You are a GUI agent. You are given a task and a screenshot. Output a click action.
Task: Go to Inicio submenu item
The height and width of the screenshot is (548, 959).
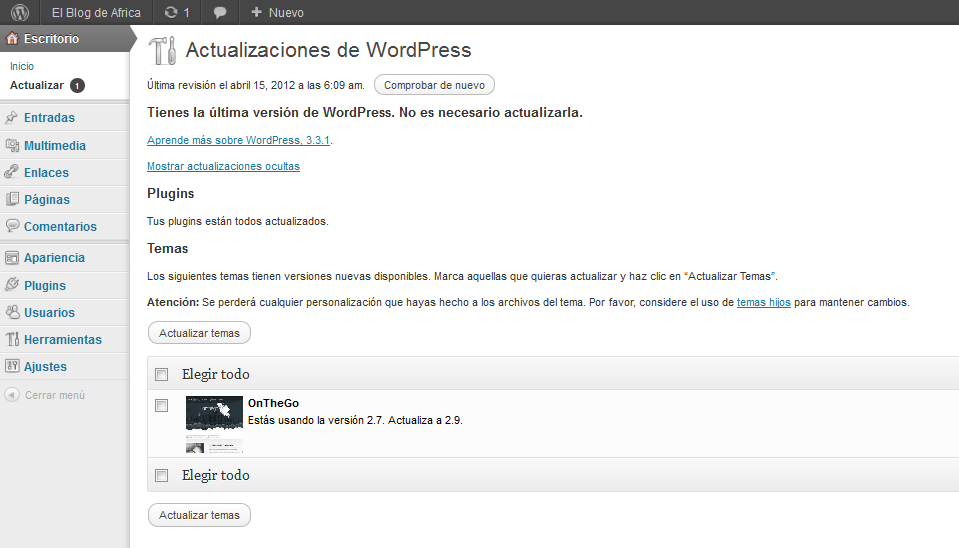pyautogui.click(x=22, y=66)
